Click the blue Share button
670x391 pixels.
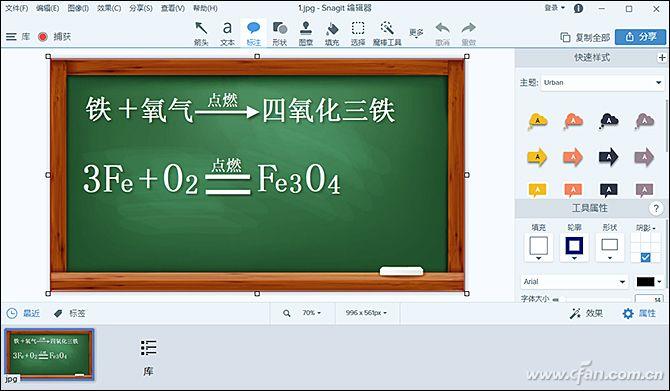[641, 37]
